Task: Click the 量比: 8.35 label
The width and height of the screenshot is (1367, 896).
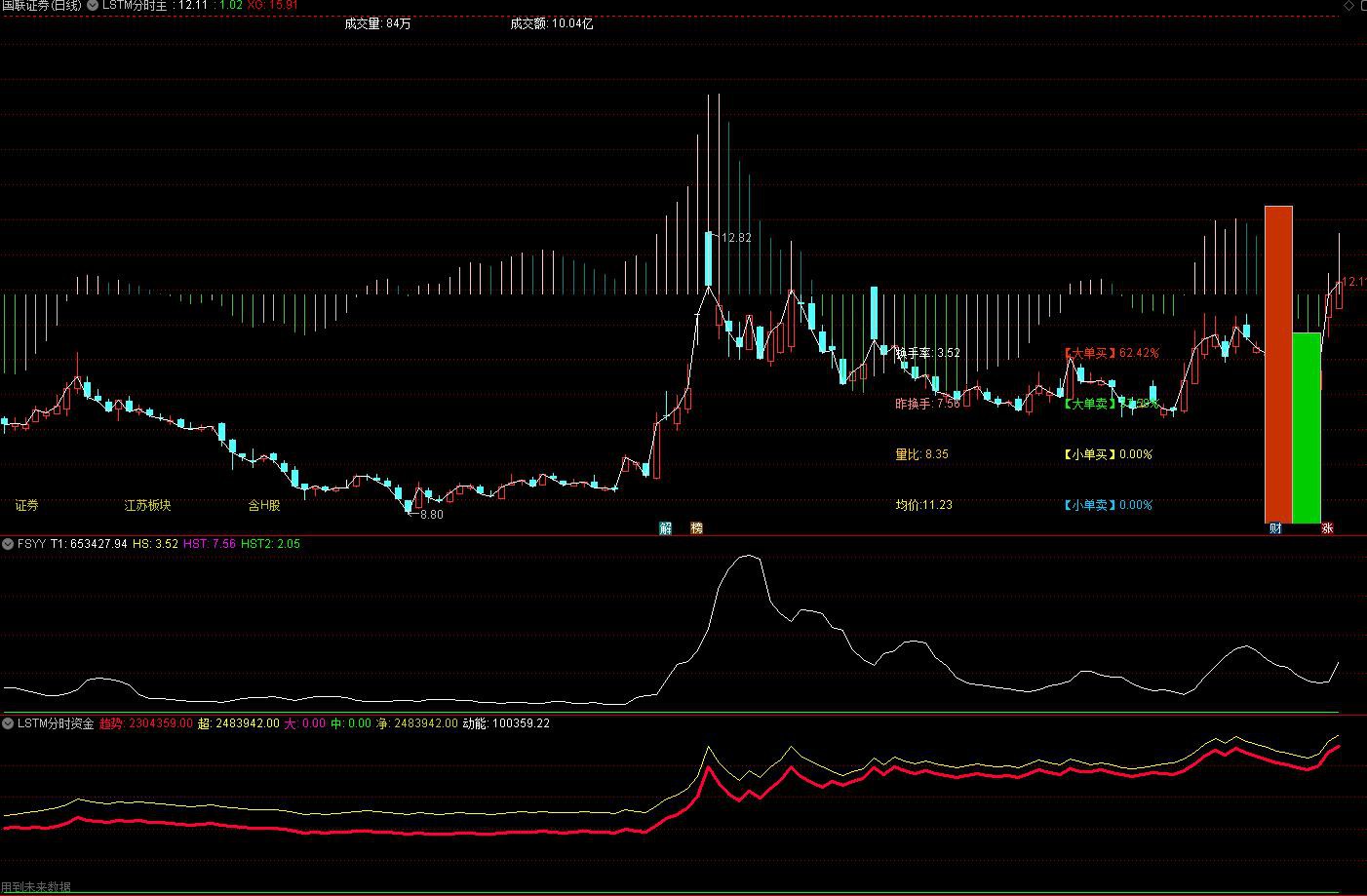Action: [921, 453]
